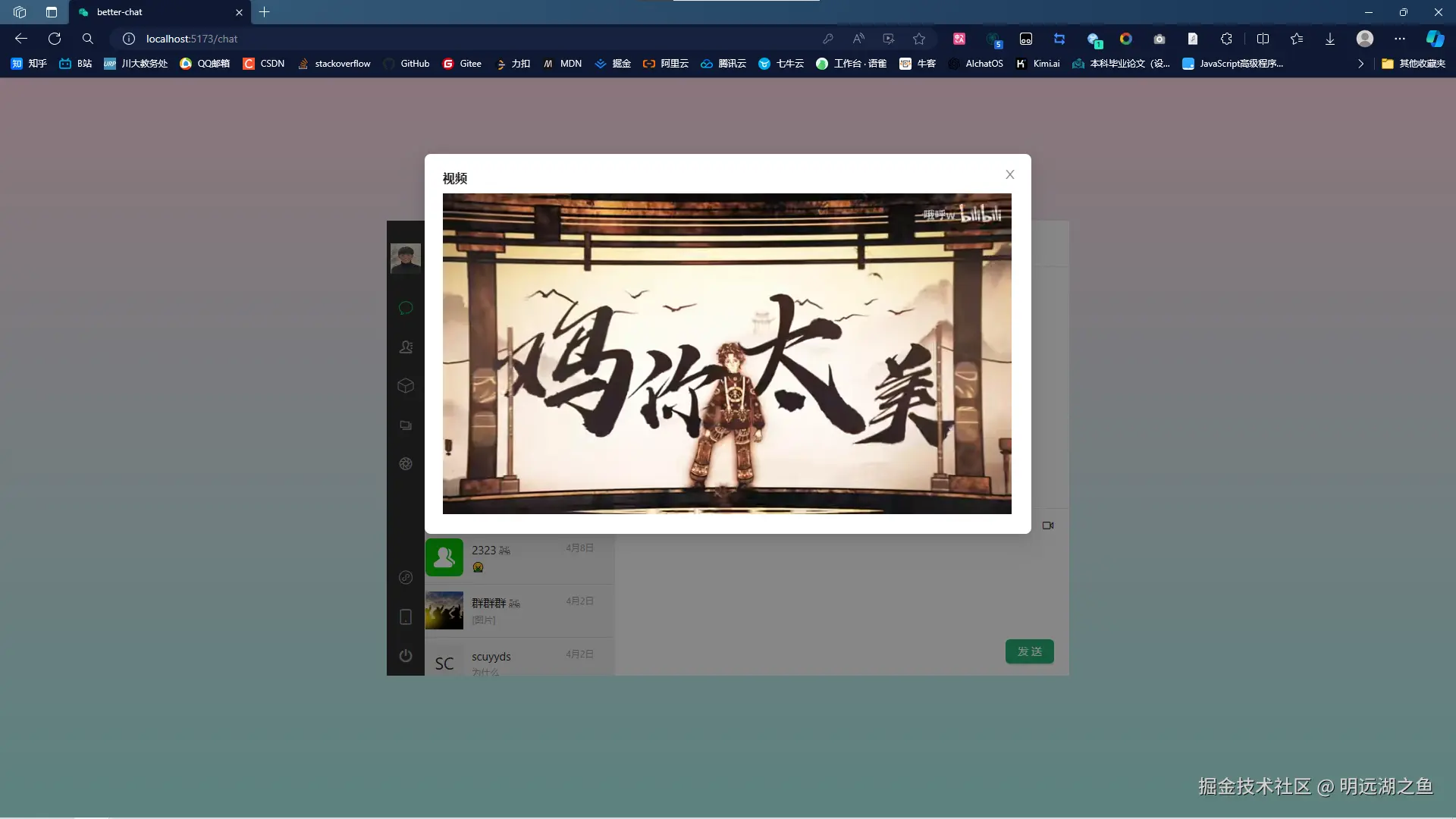Select the music icon in the sidebar
Screen dimensions: 1456x819
(406, 578)
